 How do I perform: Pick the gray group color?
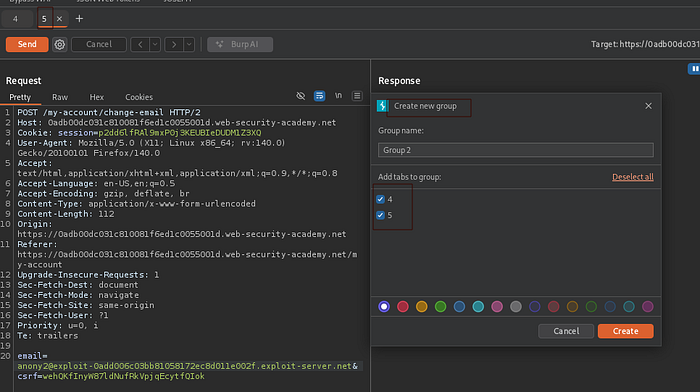tap(516, 306)
